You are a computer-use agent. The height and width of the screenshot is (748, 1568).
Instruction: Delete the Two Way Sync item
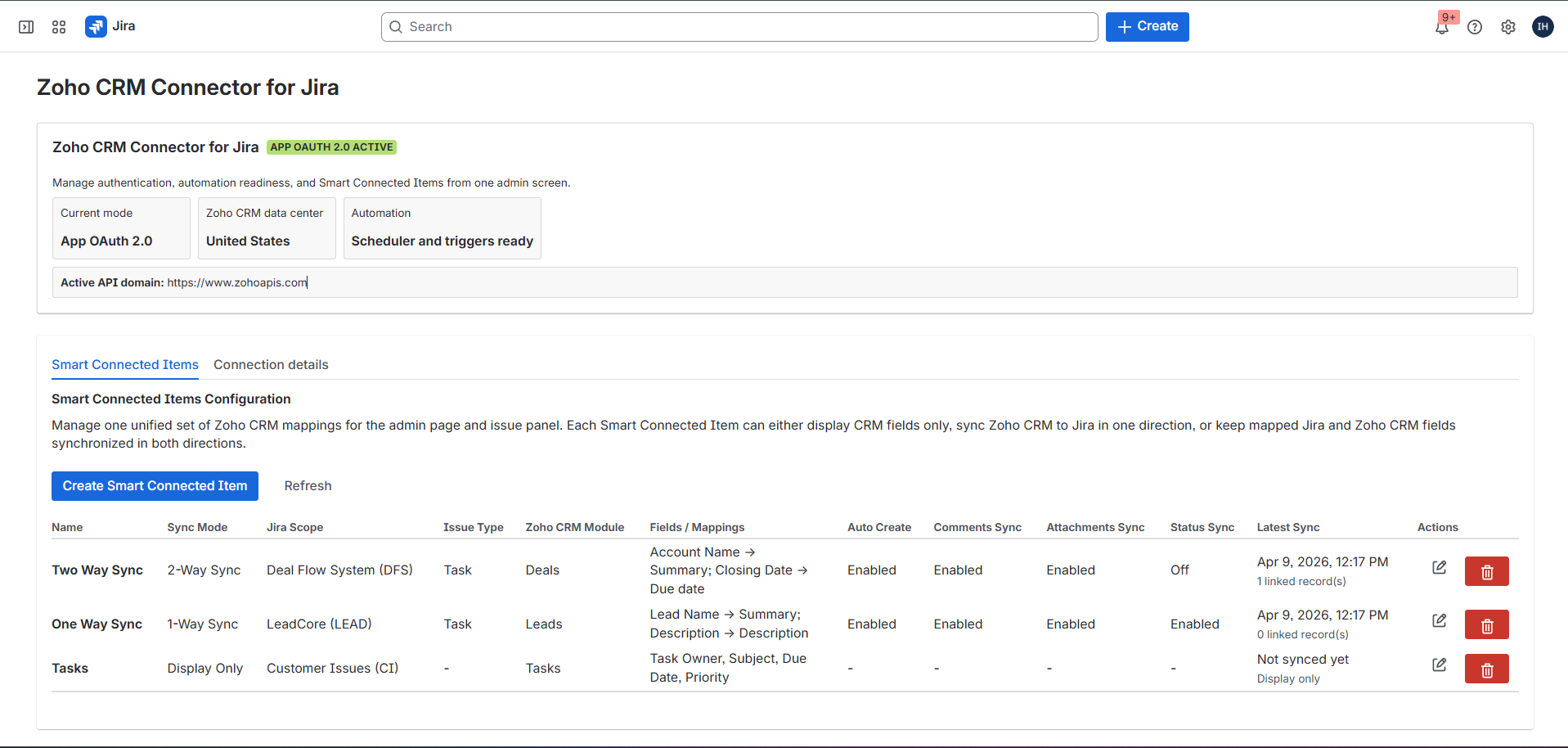[x=1486, y=571]
